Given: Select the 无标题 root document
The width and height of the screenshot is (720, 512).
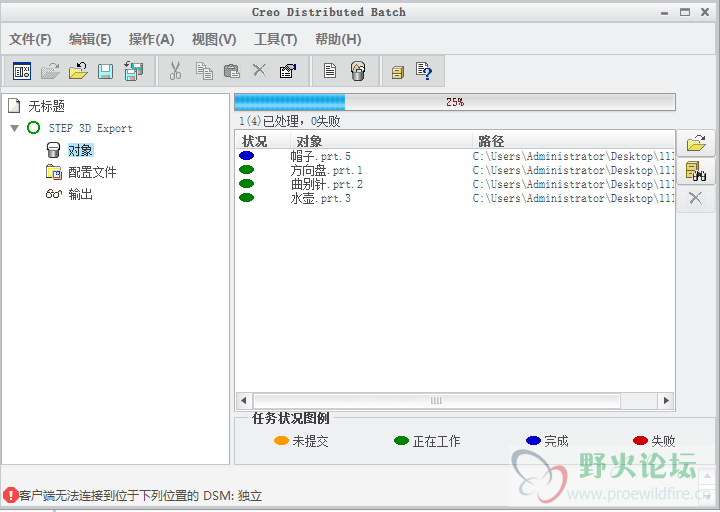Looking at the screenshot, I should point(46,106).
